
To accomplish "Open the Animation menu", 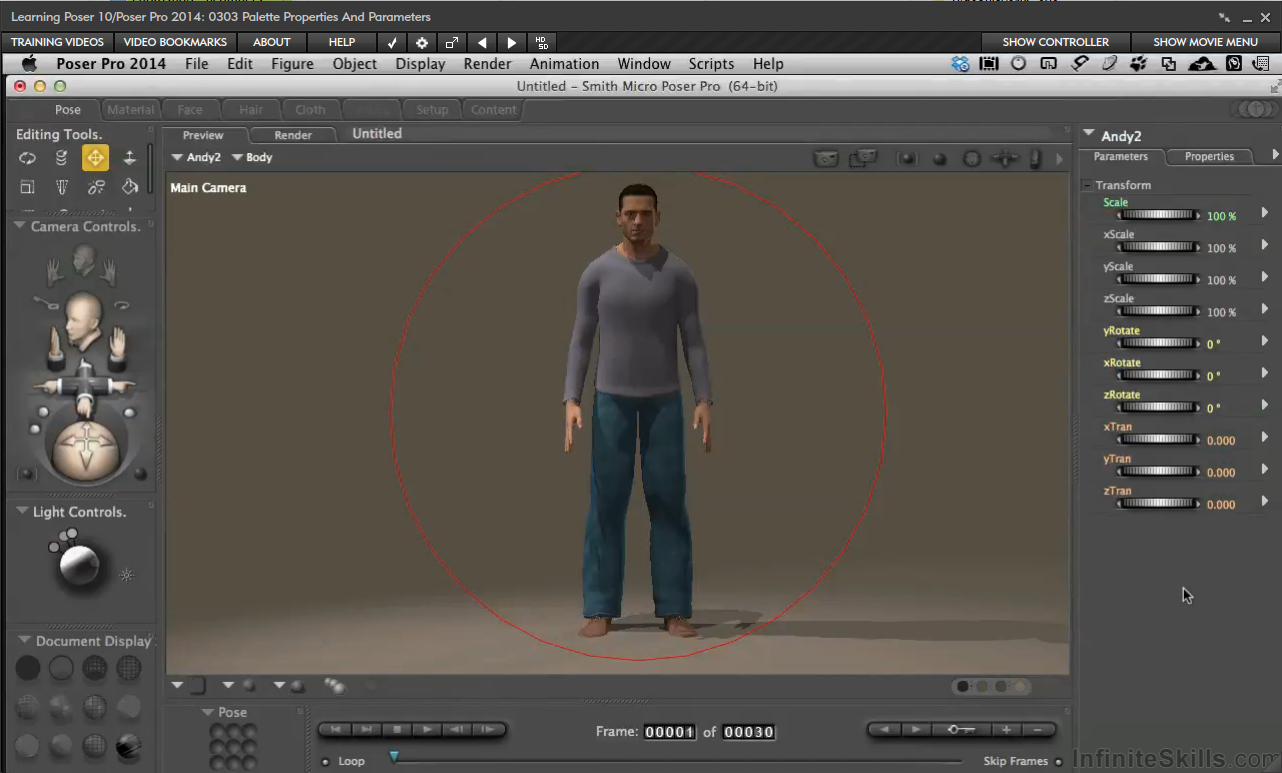I will pyautogui.click(x=564, y=64).
